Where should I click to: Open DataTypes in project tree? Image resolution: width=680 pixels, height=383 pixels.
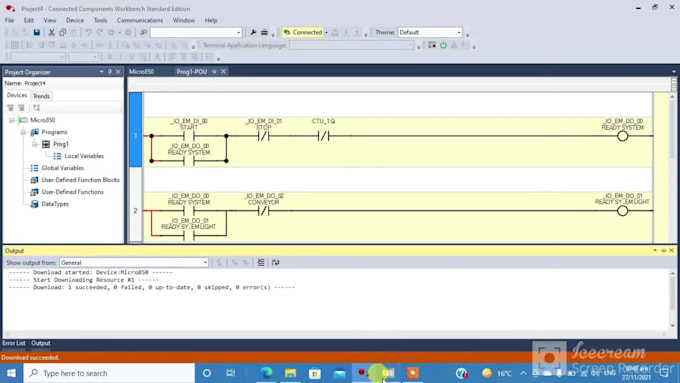point(55,204)
